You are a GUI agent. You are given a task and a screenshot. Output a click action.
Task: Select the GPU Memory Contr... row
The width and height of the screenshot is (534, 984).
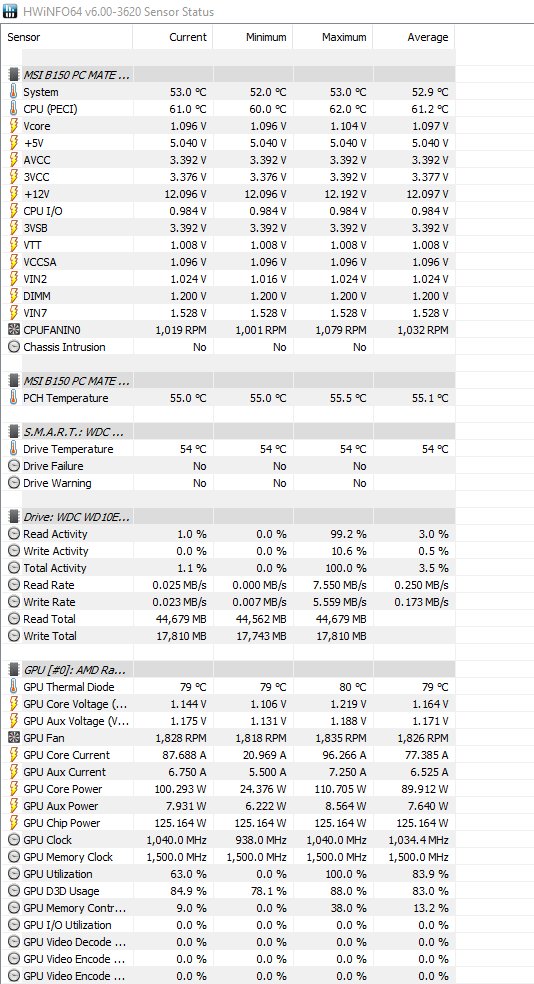coord(228,908)
